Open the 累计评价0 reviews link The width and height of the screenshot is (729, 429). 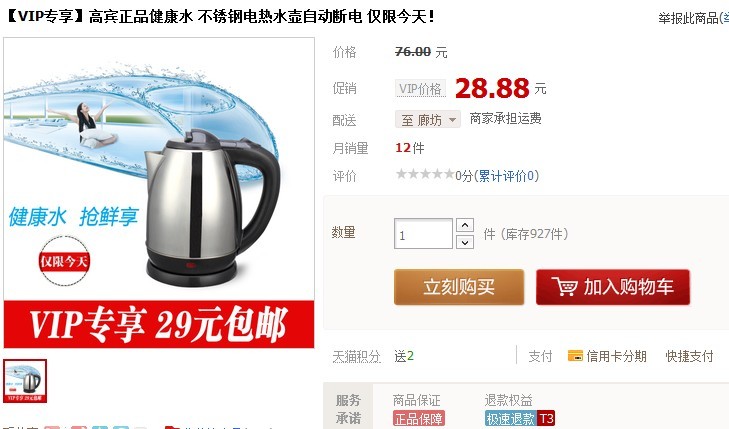[506, 176]
